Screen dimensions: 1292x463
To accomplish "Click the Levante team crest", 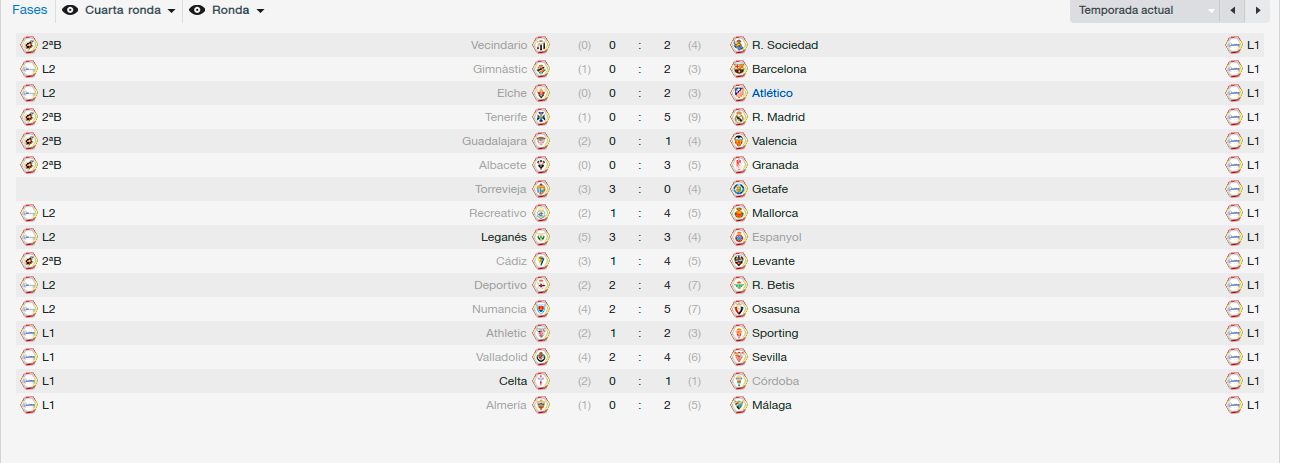I will tap(739, 261).
